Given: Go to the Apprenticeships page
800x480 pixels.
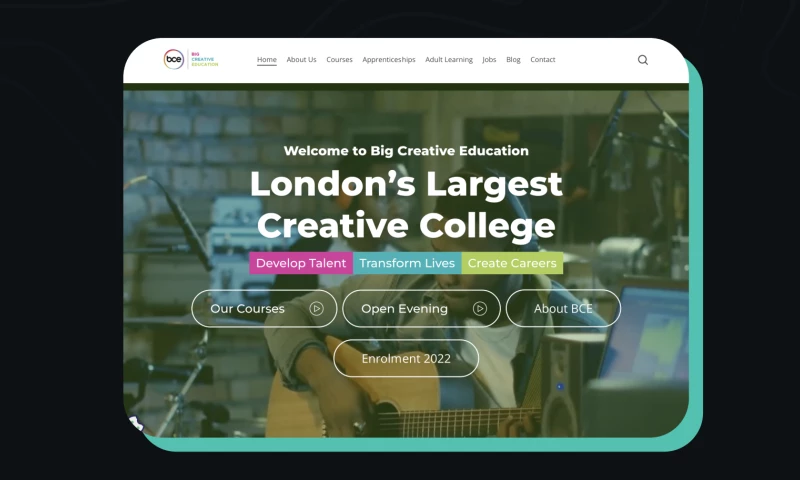Looking at the screenshot, I should tap(389, 60).
